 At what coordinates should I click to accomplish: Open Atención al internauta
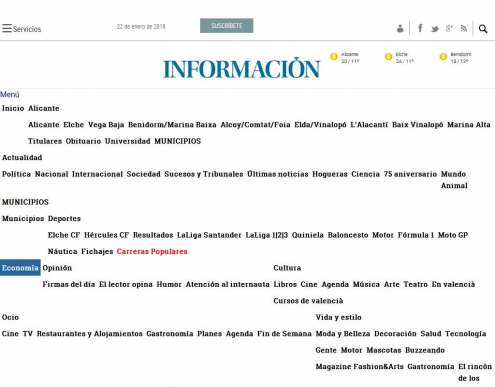pyautogui.click(x=227, y=284)
